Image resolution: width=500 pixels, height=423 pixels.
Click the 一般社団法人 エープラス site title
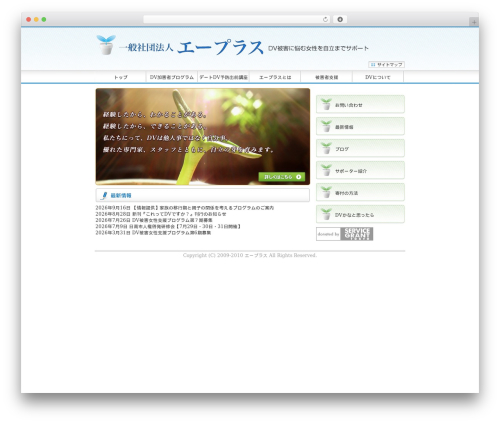click(191, 47)
